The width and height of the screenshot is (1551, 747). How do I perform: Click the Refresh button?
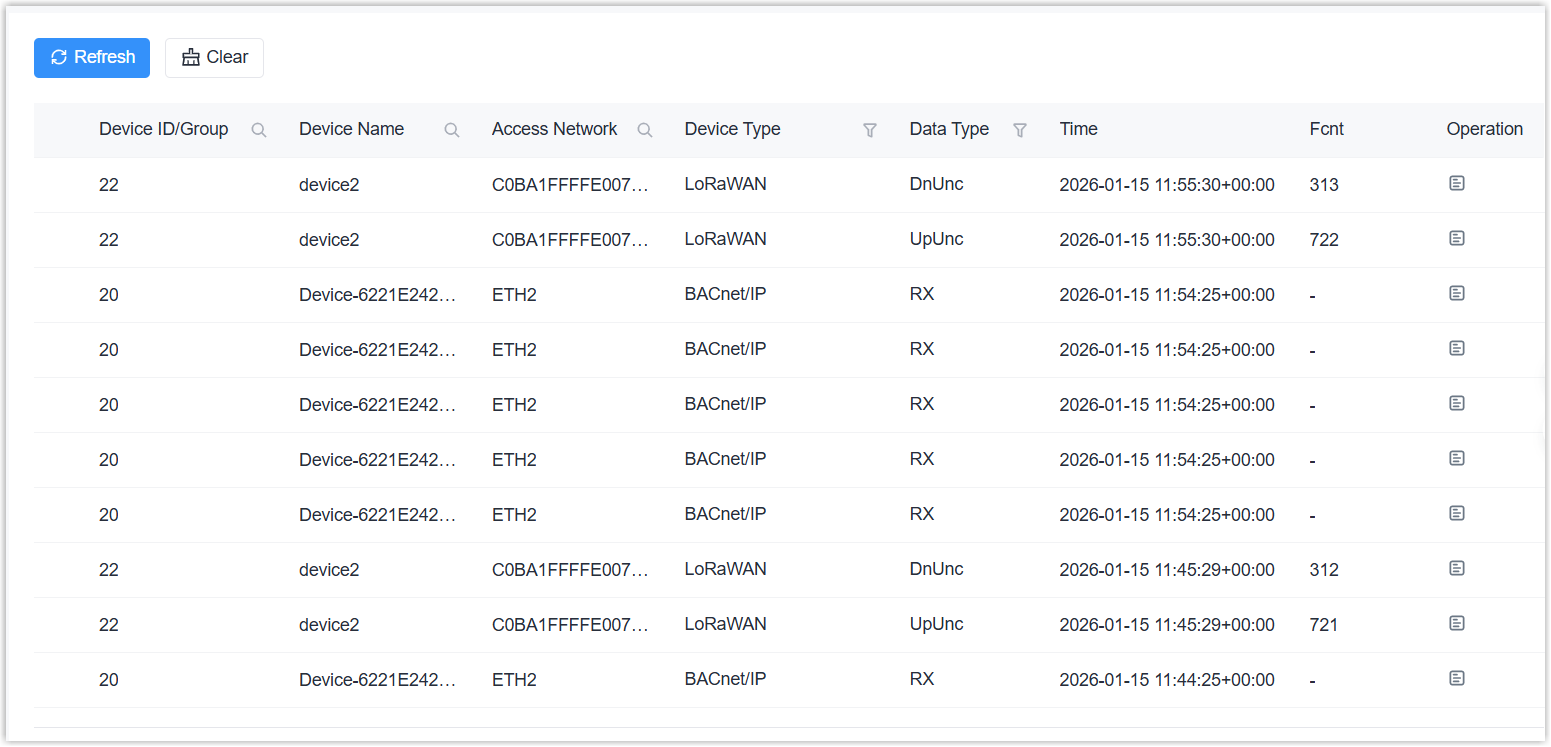(x=92, y=58)
